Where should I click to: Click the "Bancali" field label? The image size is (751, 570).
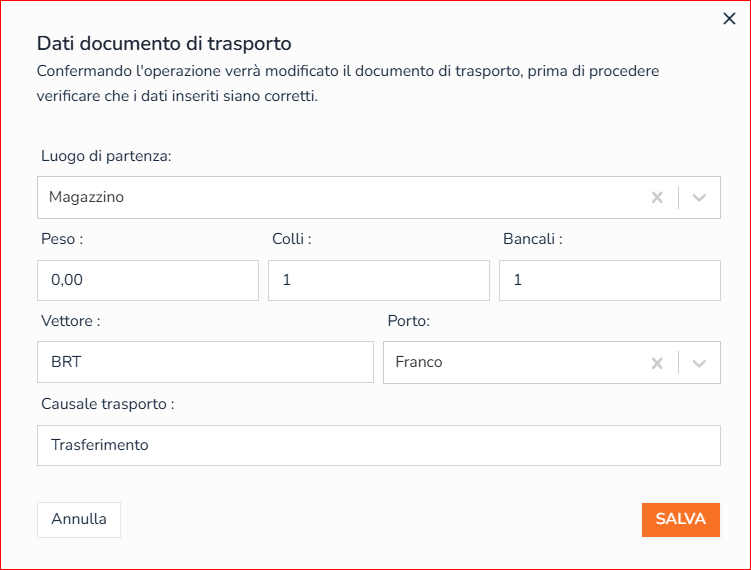point(532,239)
